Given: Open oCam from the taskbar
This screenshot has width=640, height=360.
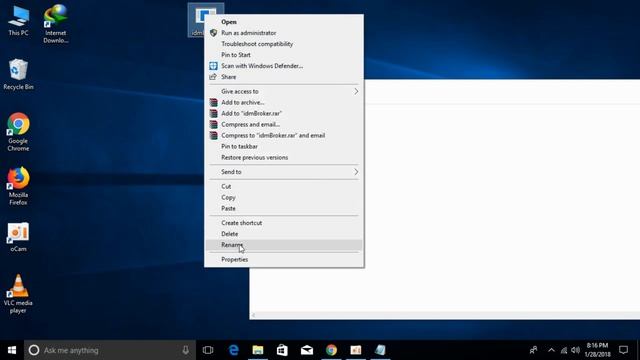Looking at the screenshot, I should pos(356,350).
